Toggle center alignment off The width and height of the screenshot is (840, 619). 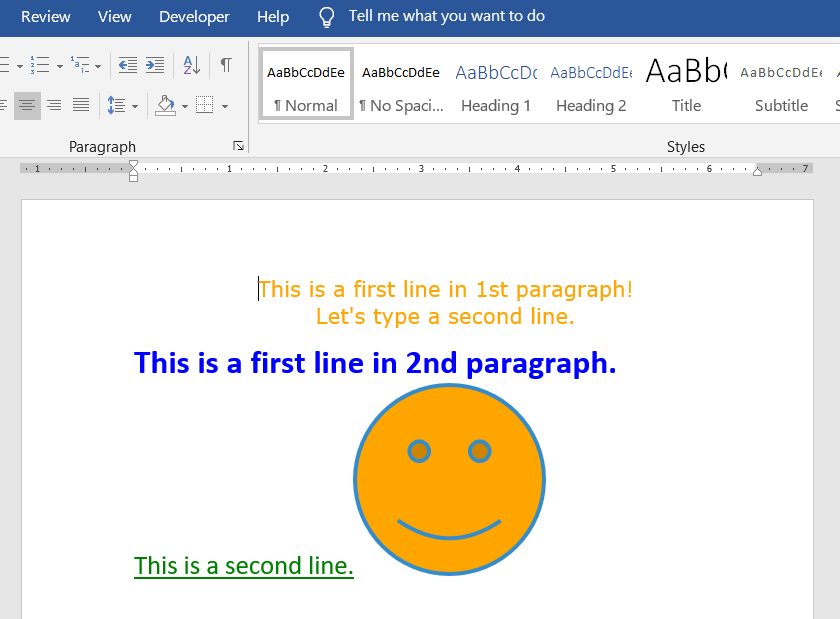[x=27, y=105]
